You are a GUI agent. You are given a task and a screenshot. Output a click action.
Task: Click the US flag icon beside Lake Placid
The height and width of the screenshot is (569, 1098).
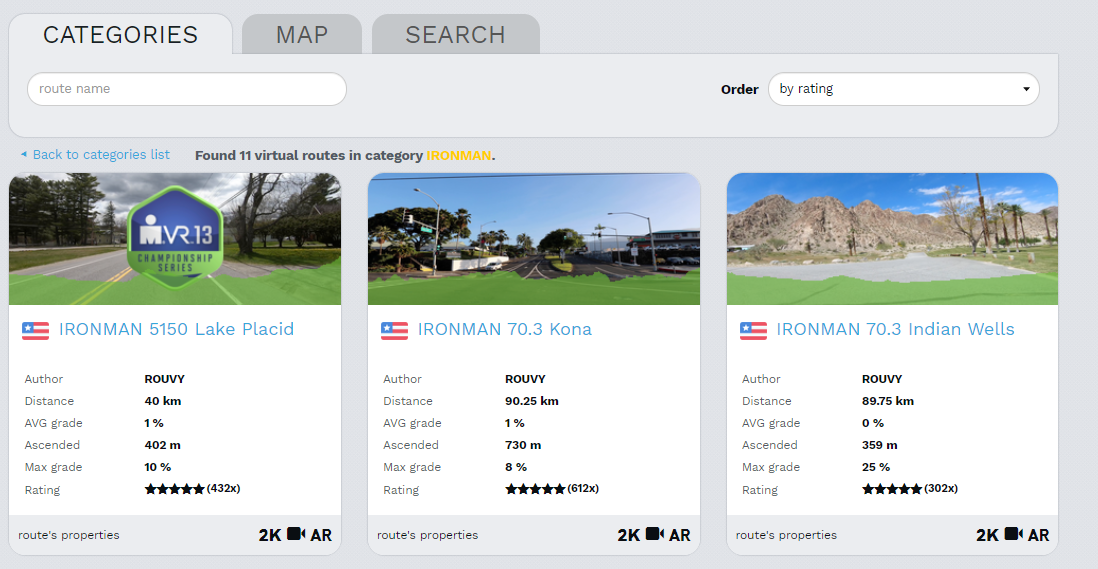tap(36, 330)
